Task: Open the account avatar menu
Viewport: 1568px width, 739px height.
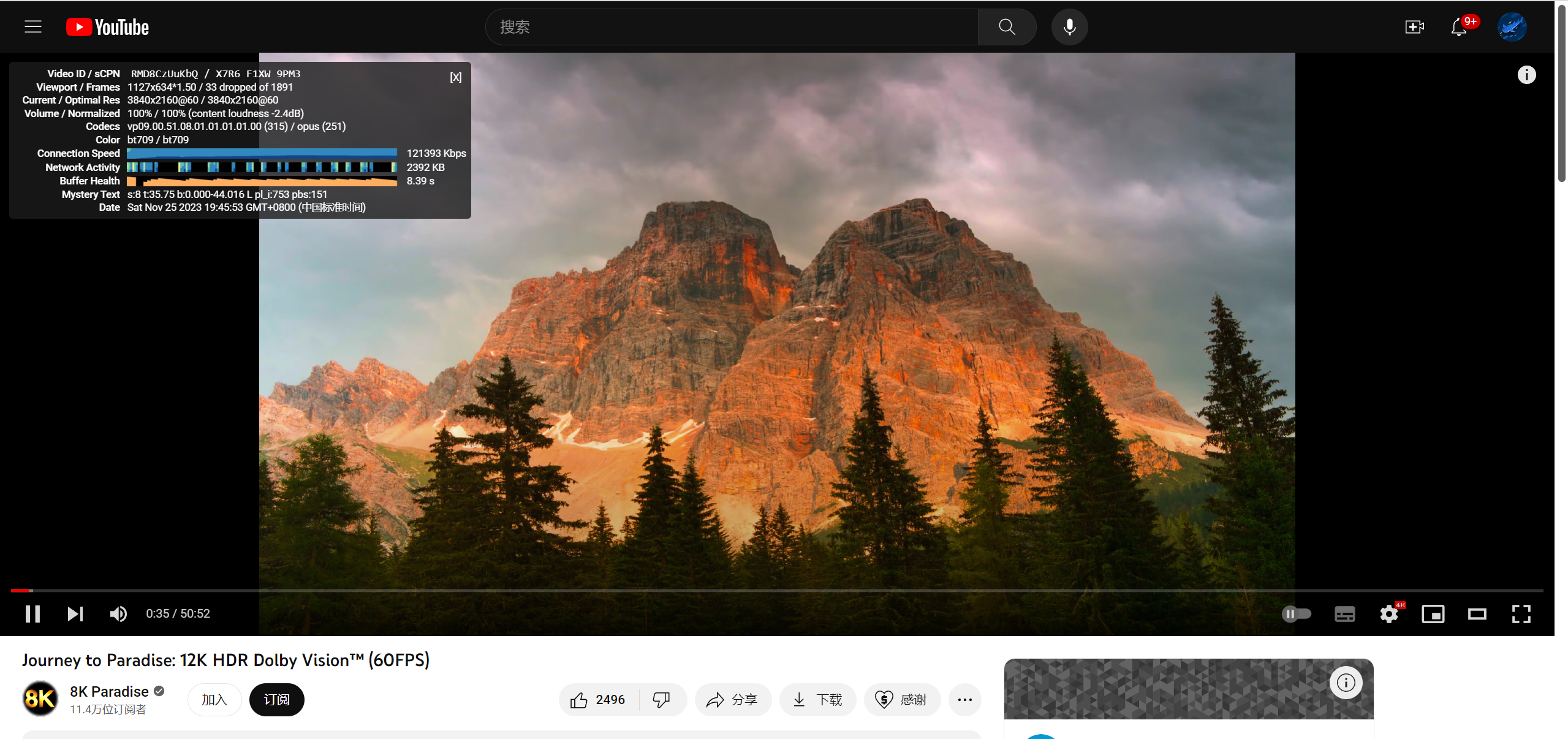Action: (x=1512, y=27)
